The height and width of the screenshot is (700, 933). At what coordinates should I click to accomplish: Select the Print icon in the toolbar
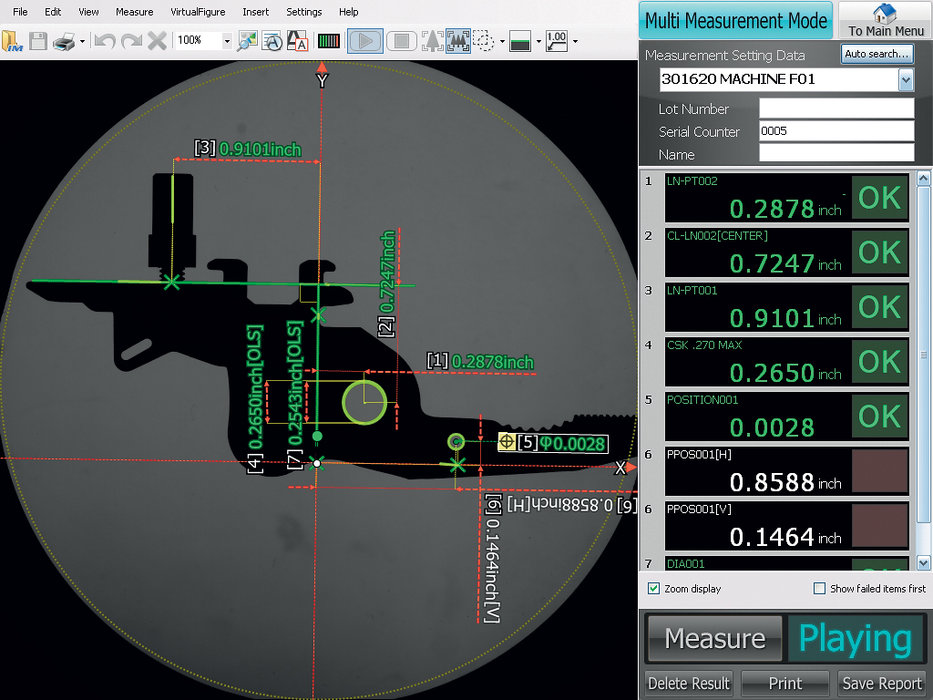point(62,42)
